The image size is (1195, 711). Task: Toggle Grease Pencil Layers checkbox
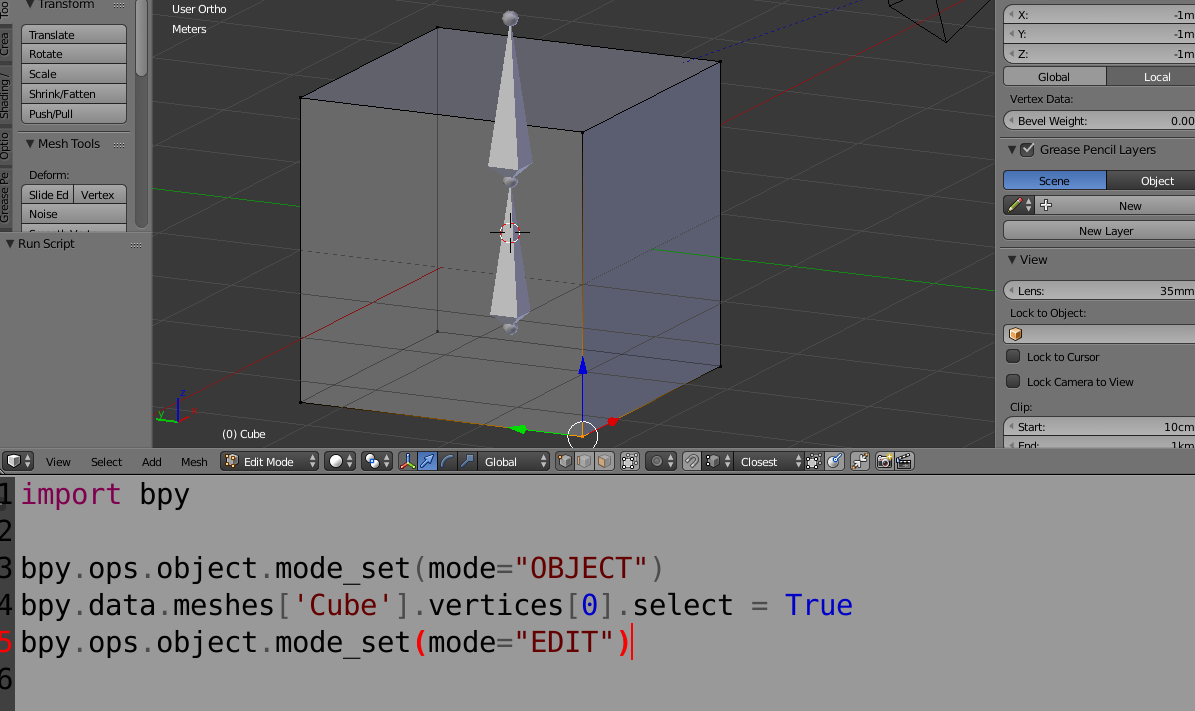point(1027,149)
